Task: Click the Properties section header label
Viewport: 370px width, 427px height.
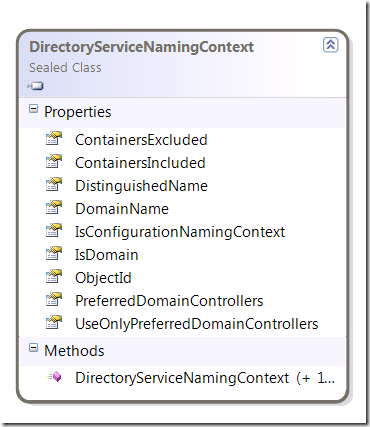Action: click(x=78, y=112)
